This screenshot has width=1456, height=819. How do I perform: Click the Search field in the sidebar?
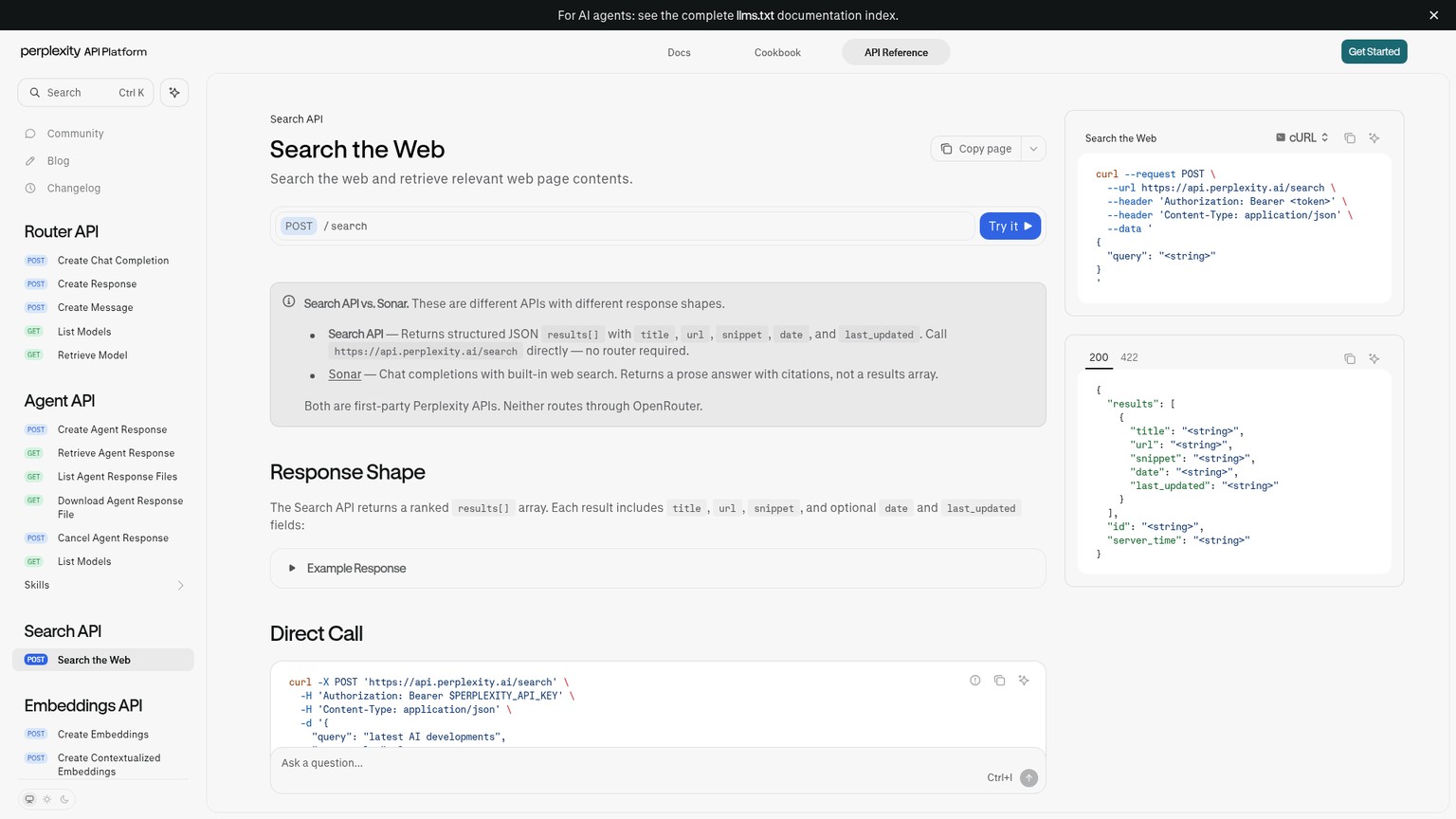pos(85,93)
